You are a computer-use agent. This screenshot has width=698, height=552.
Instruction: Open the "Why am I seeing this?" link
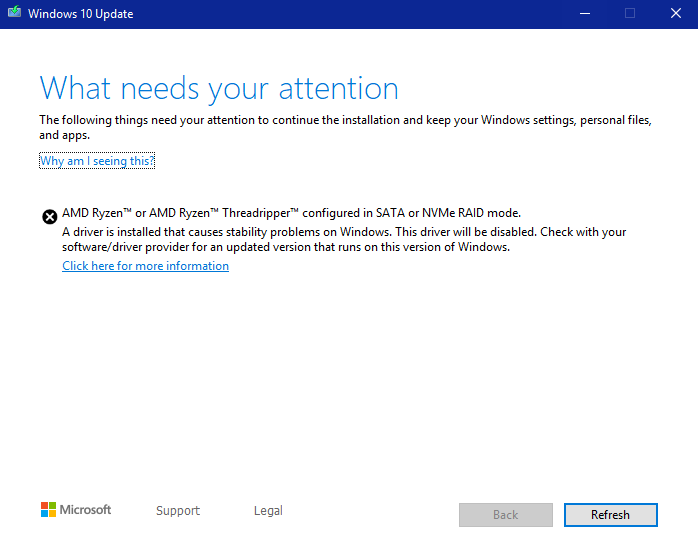97,161
